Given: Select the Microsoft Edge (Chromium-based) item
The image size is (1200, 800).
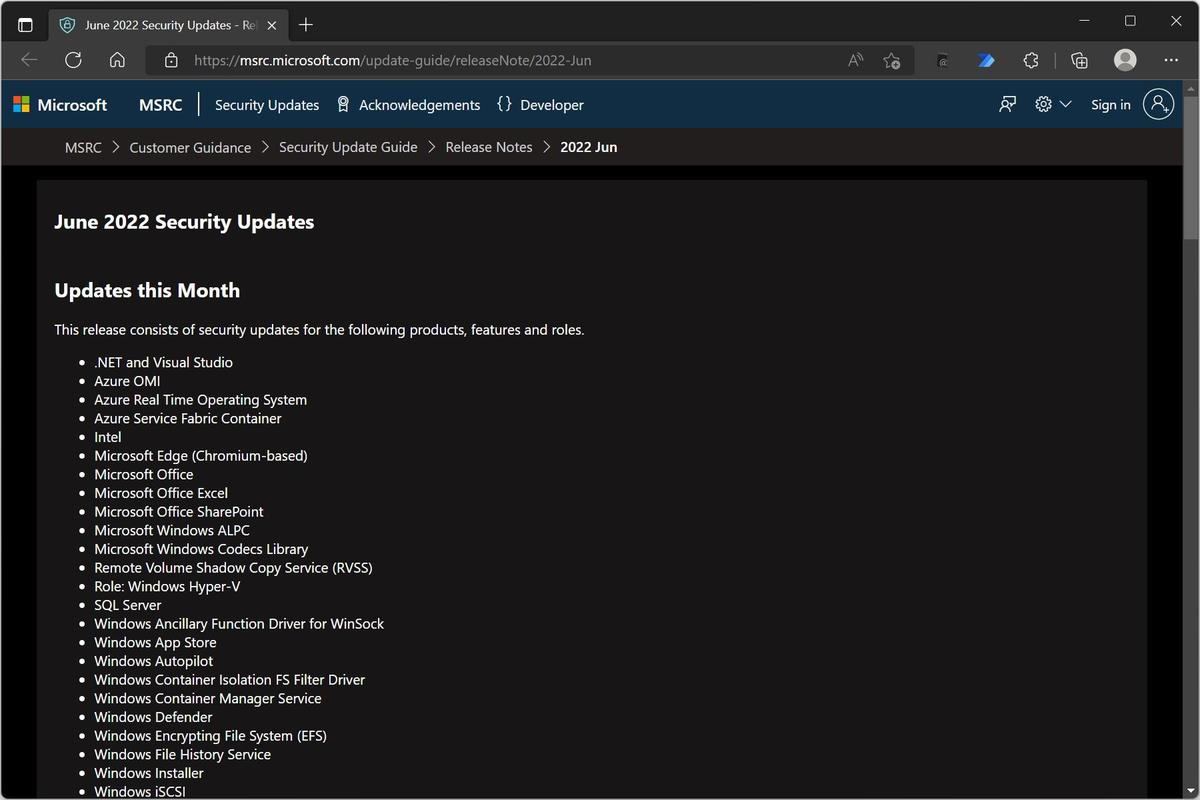Looking at the screenshot, I should point(201,456).
